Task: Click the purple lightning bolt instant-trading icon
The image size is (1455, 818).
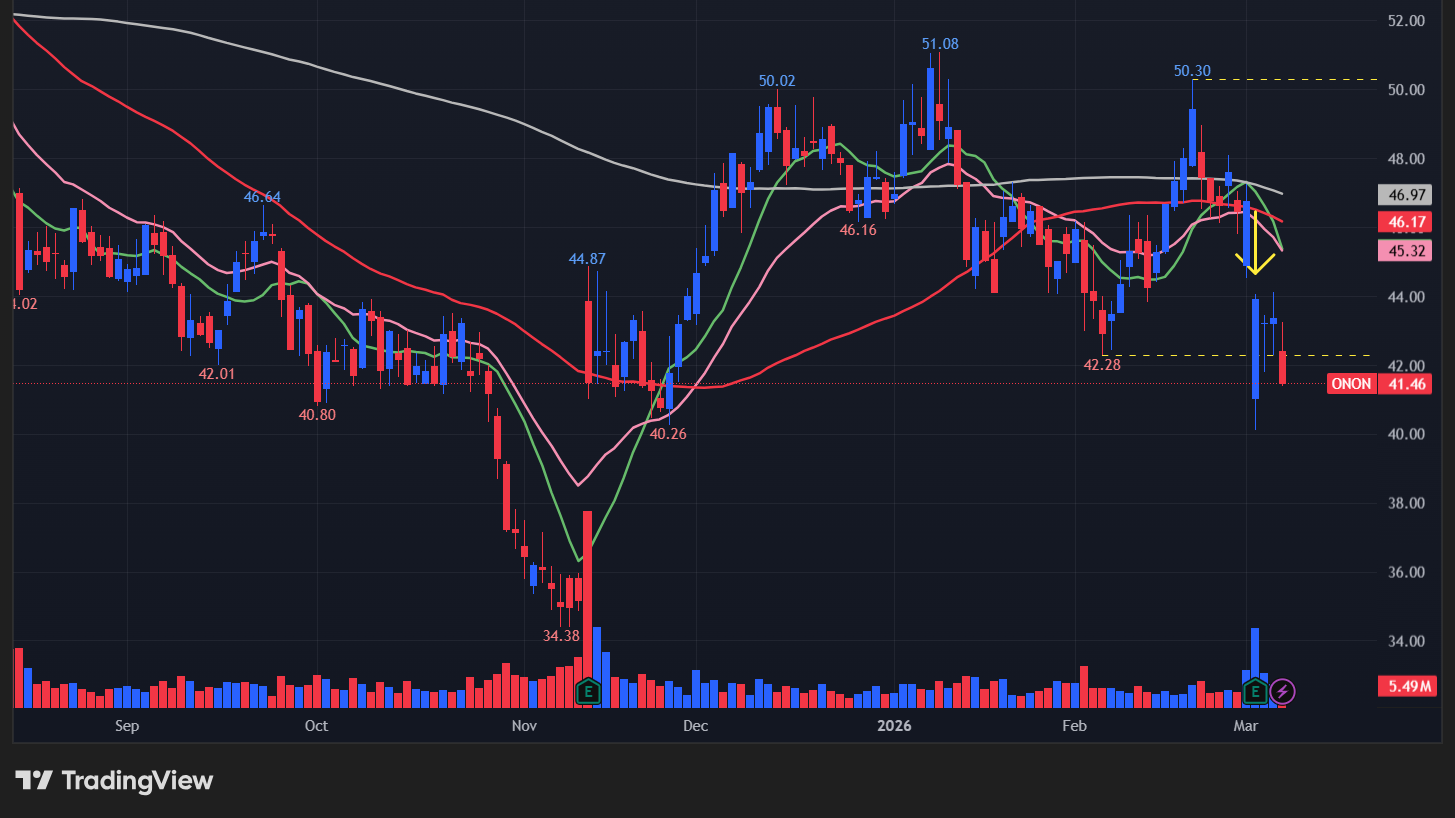Action: pos(1283,690)
